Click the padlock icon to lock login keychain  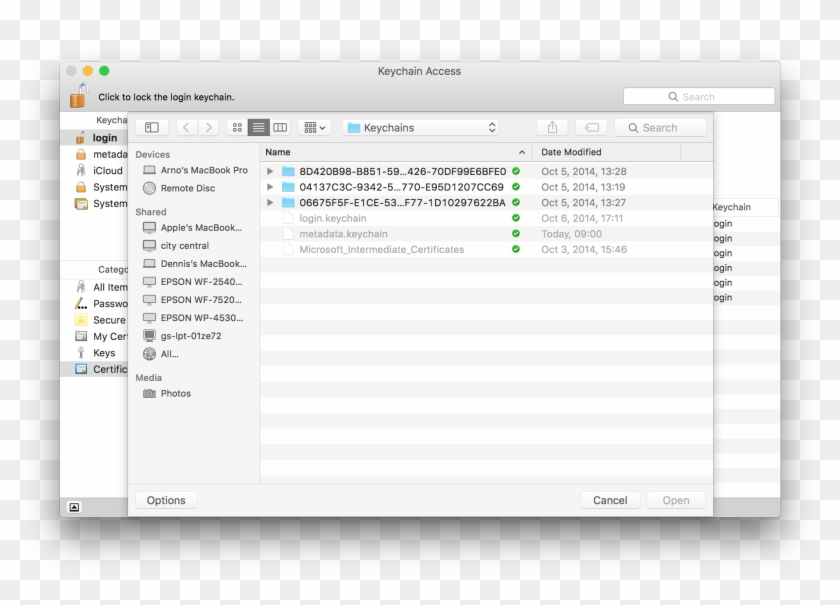pyautogui.click(x=78, y=96)
